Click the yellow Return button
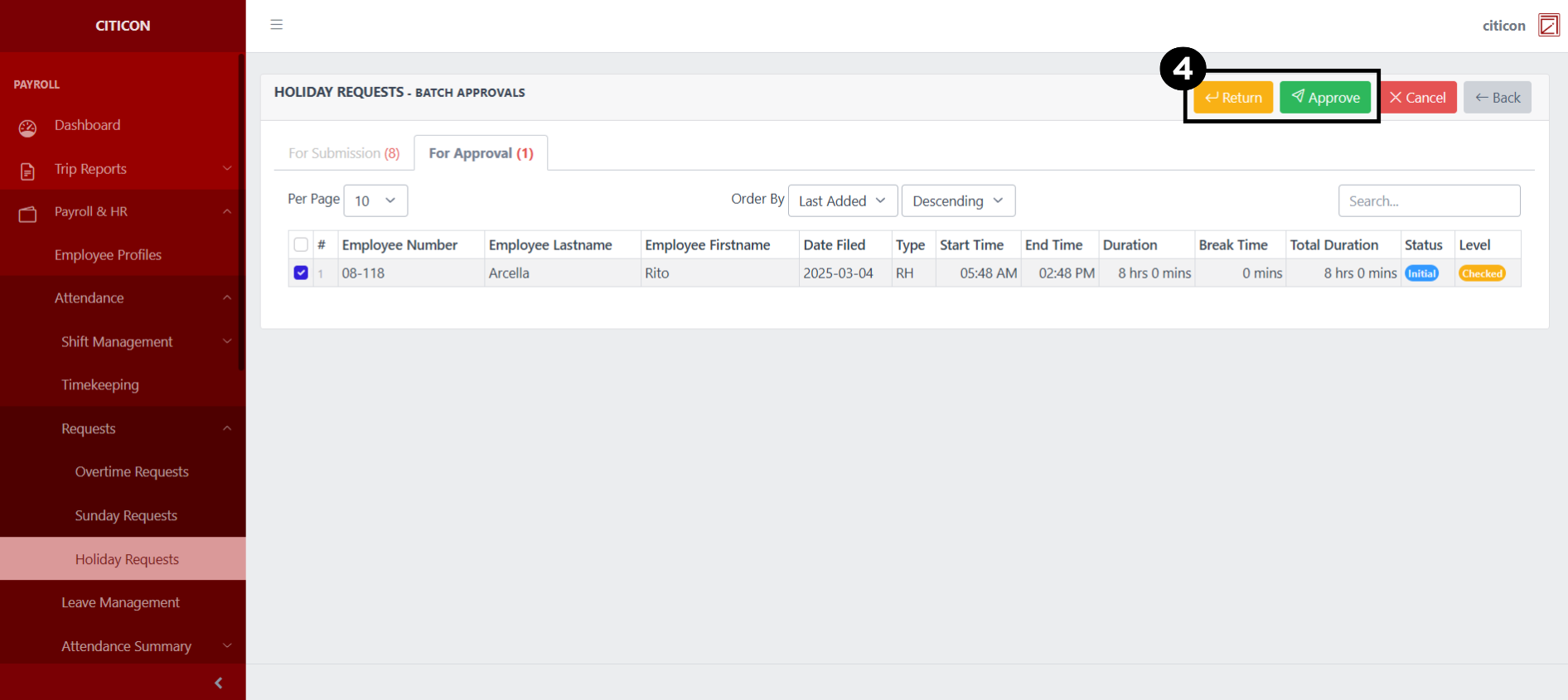This screenshot has height=700, width=1568. click(1232, 98)
